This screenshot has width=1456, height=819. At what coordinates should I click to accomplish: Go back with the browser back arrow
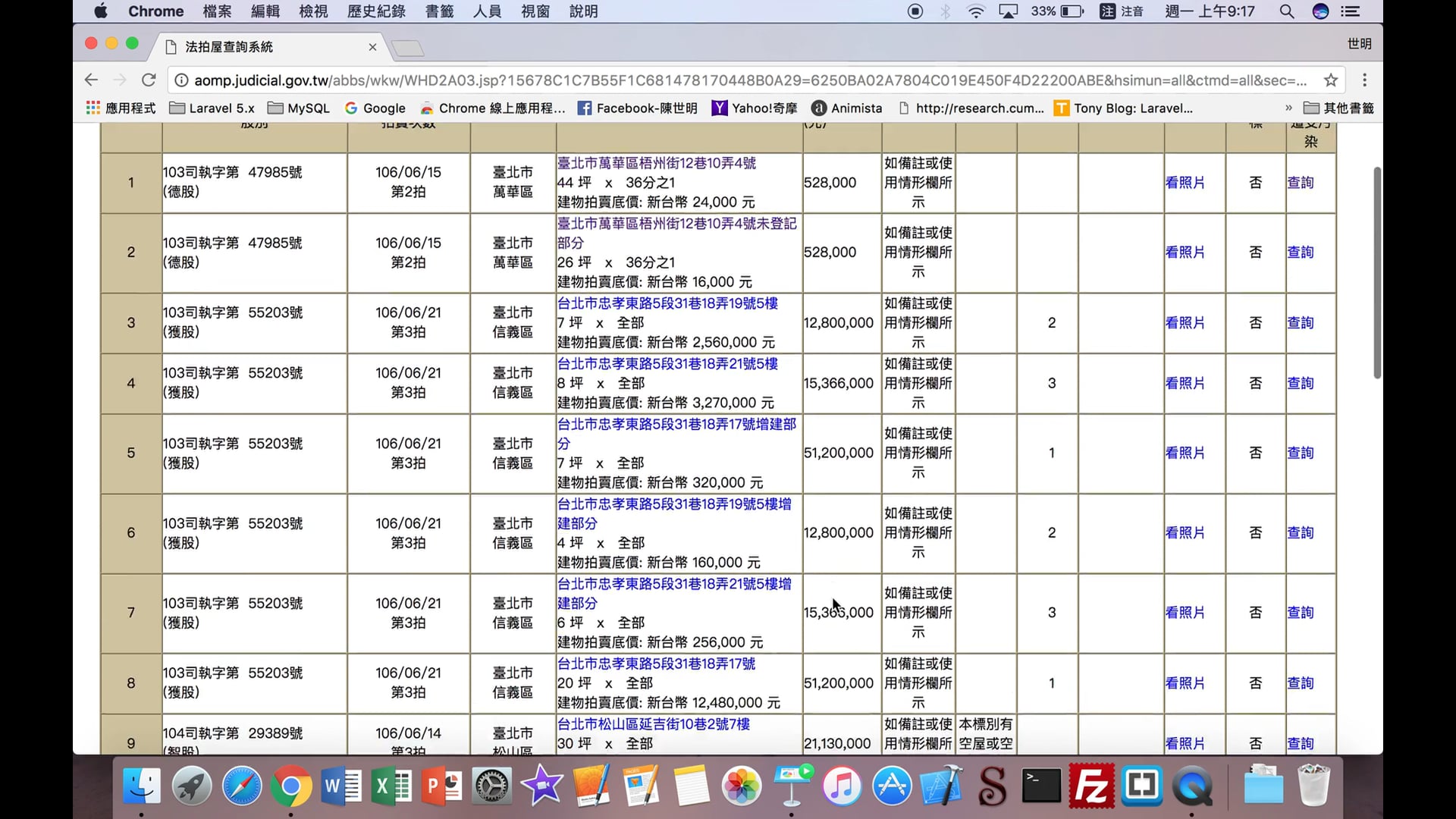[x=91, y=80]
